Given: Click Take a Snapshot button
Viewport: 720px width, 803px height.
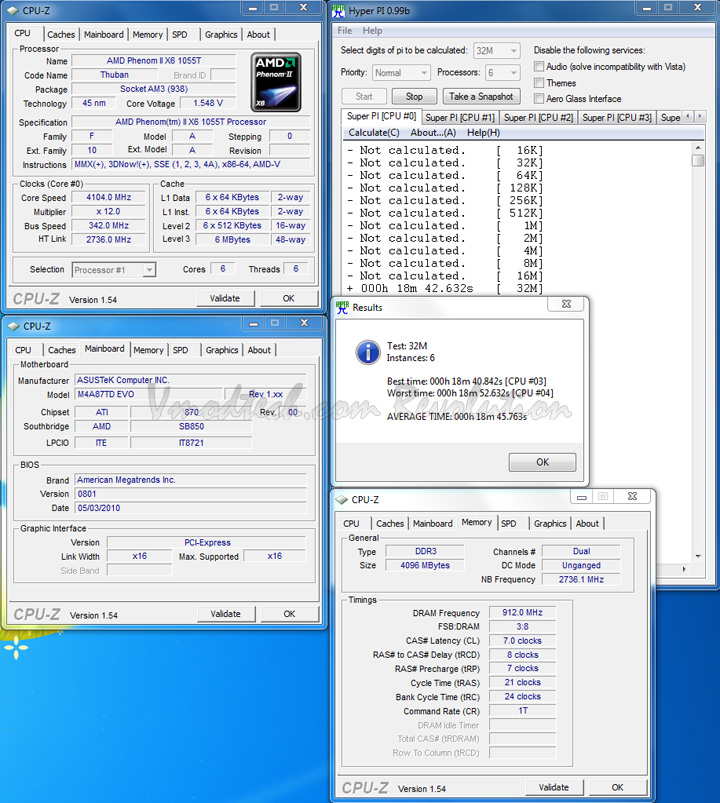Looking at the screenshot, I should (481, 96).
